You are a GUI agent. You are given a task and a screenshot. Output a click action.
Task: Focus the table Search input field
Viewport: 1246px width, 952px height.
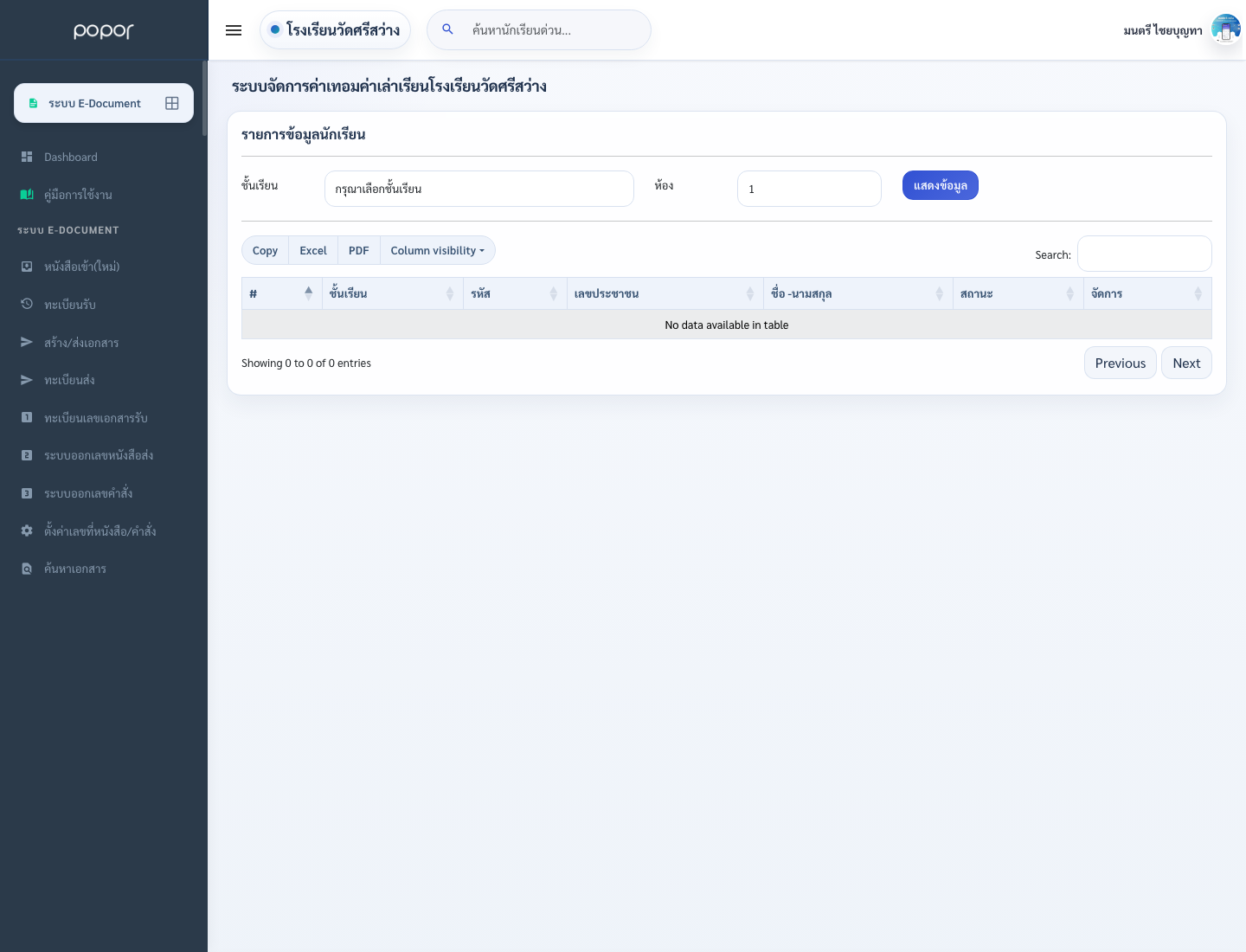1144,254
